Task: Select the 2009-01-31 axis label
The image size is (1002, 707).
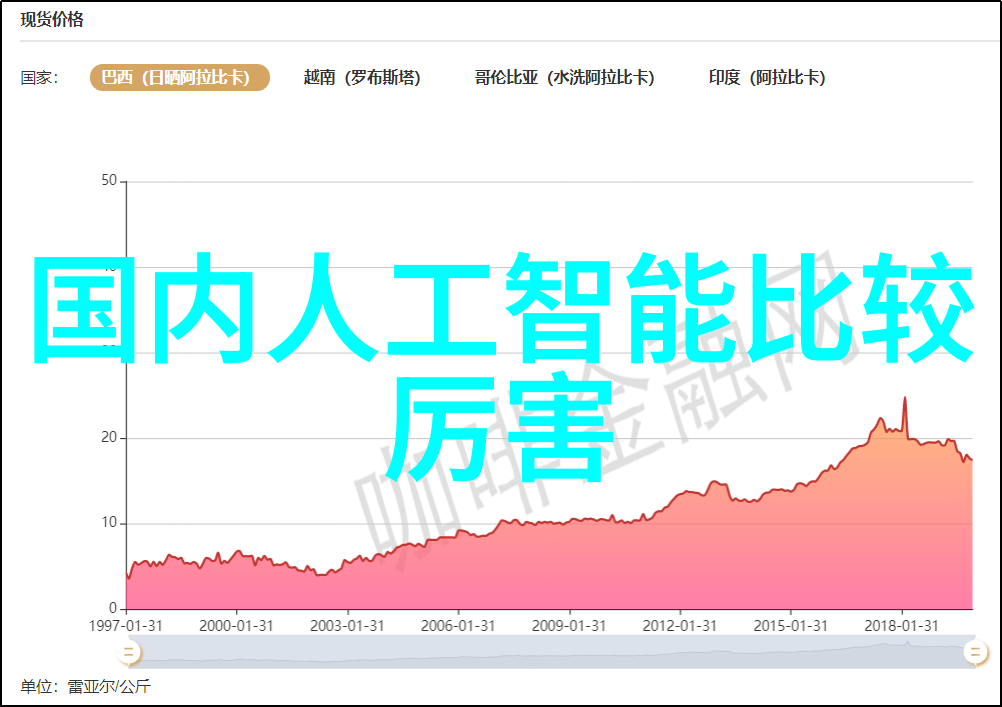Action: pos(570,625)
